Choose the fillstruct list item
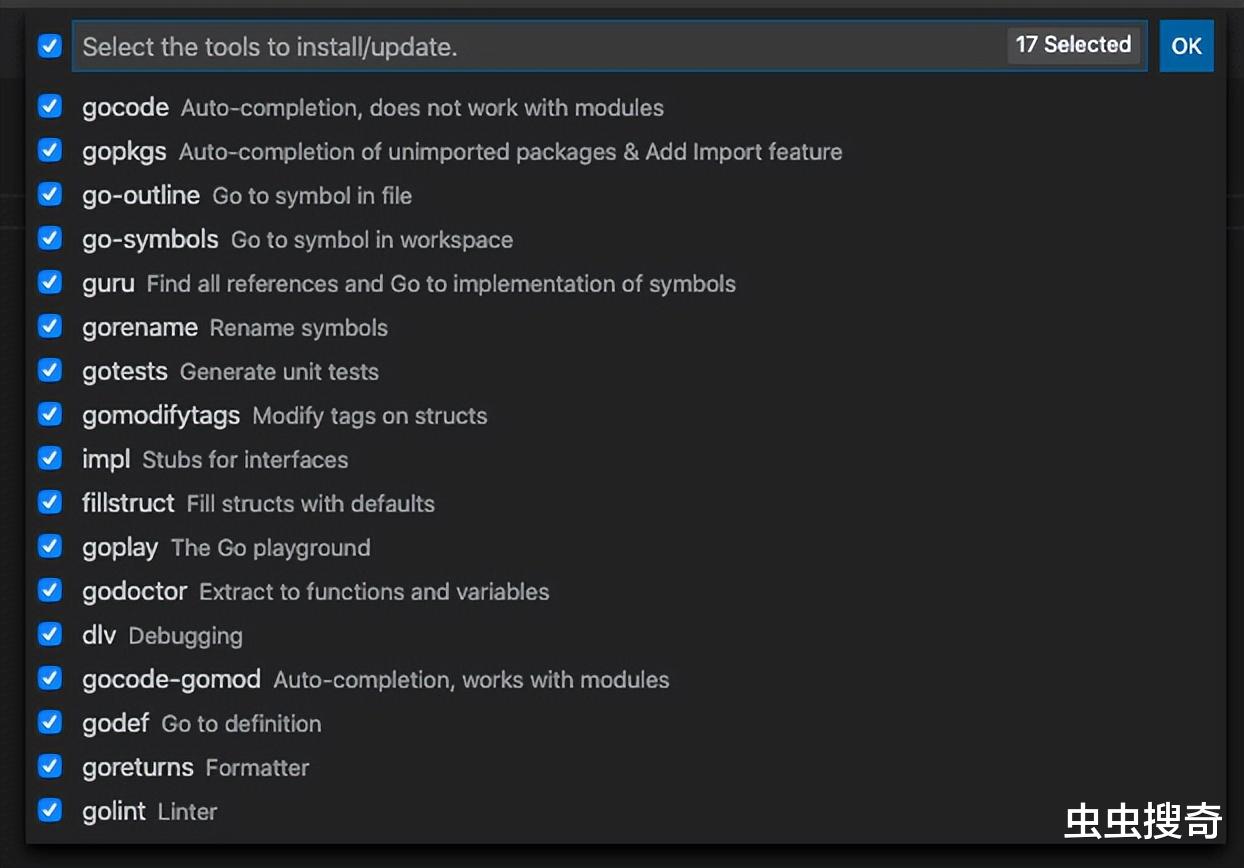 point(625,503)
